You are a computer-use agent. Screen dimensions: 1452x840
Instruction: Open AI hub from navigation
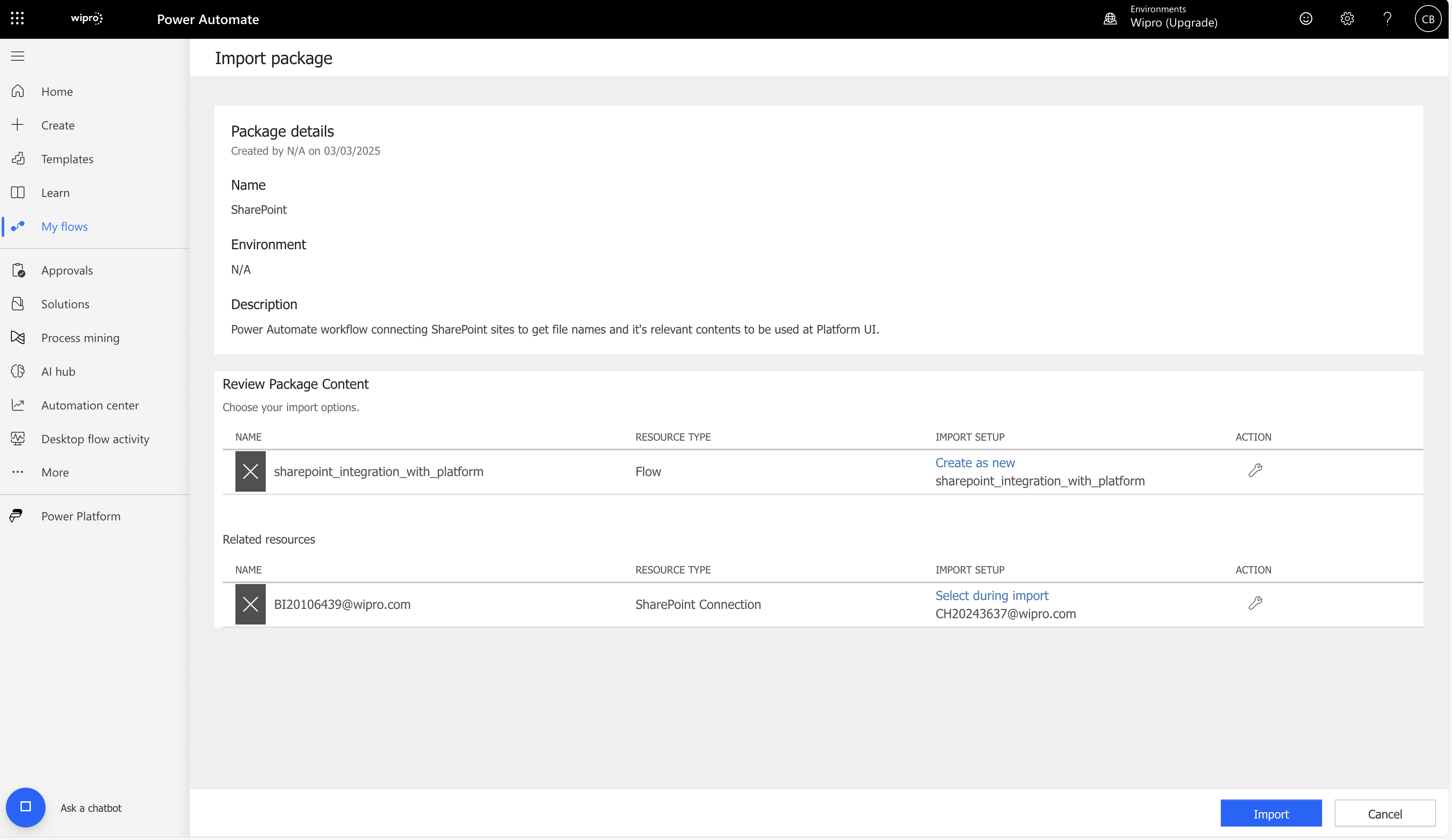click(58, 372)
